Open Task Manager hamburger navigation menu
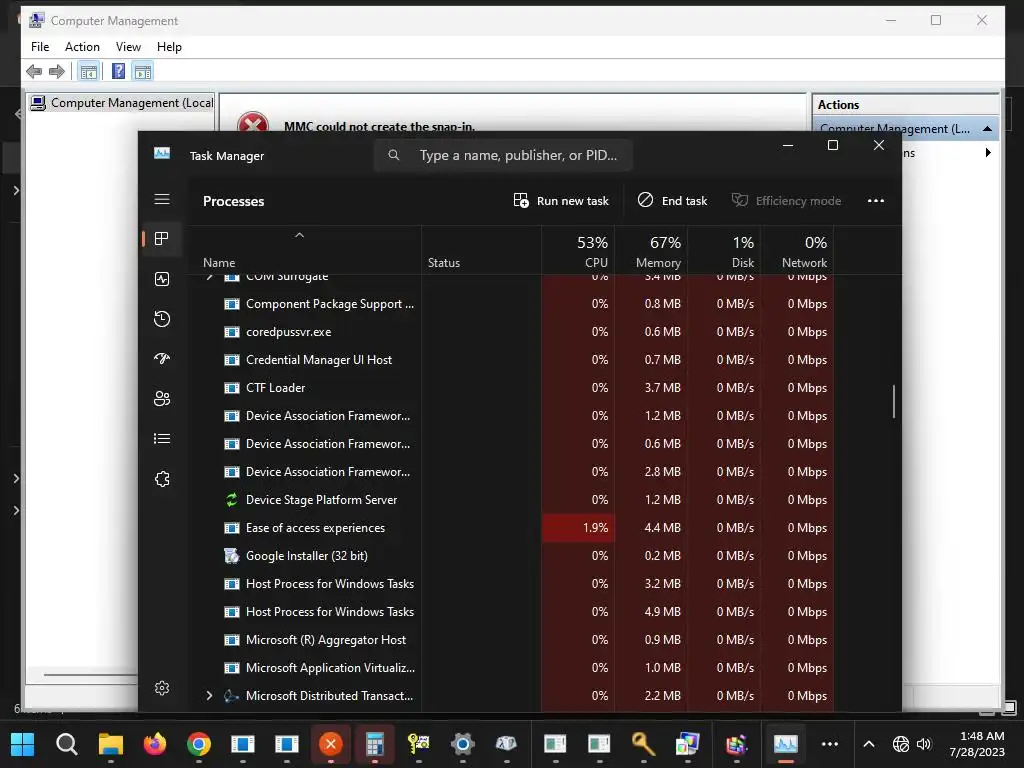The image size is (1024, 768). point(162,200)
